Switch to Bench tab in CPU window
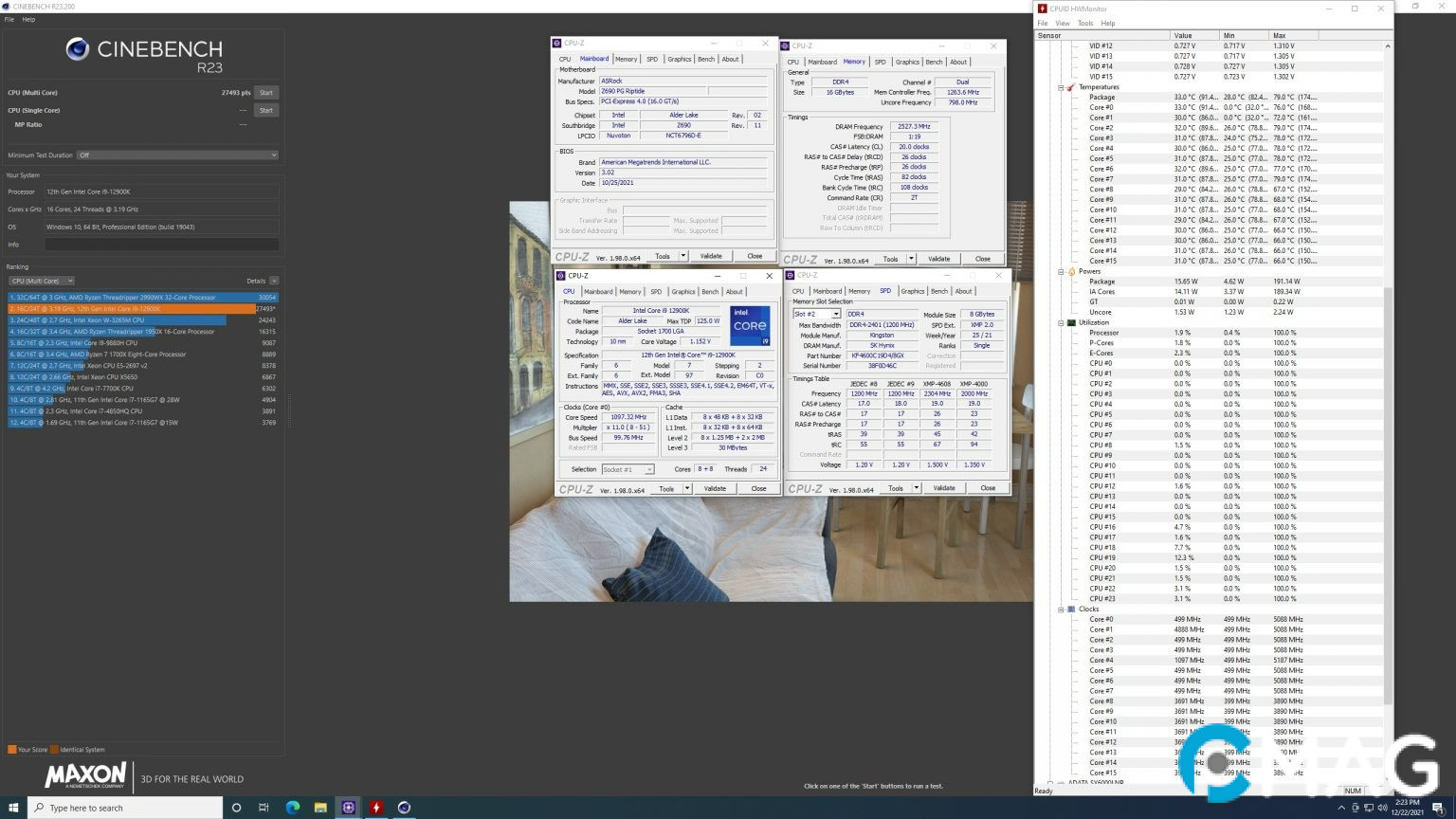Viewport: 1456px width, 819px height. (710, 292)
